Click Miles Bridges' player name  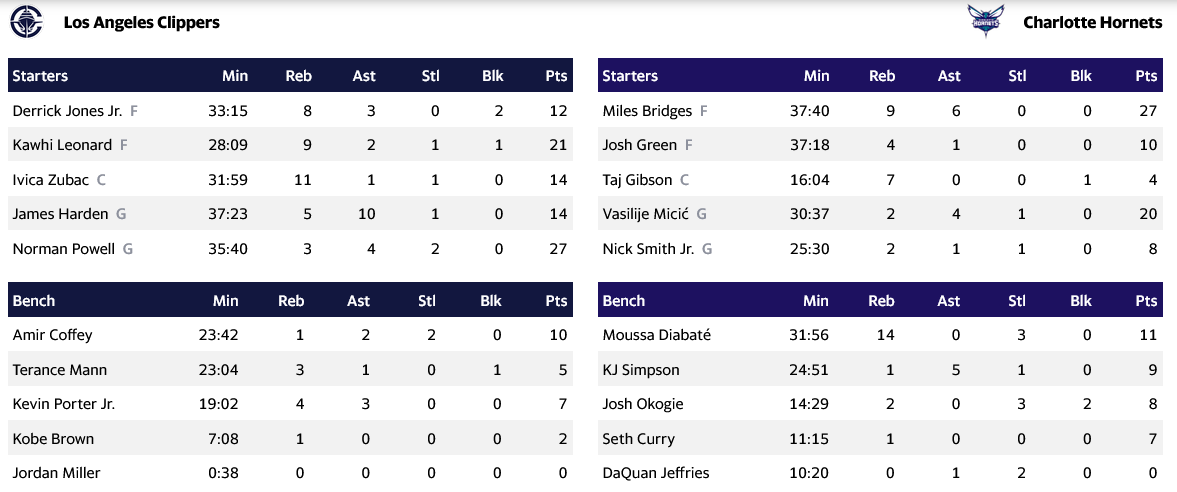646,111
